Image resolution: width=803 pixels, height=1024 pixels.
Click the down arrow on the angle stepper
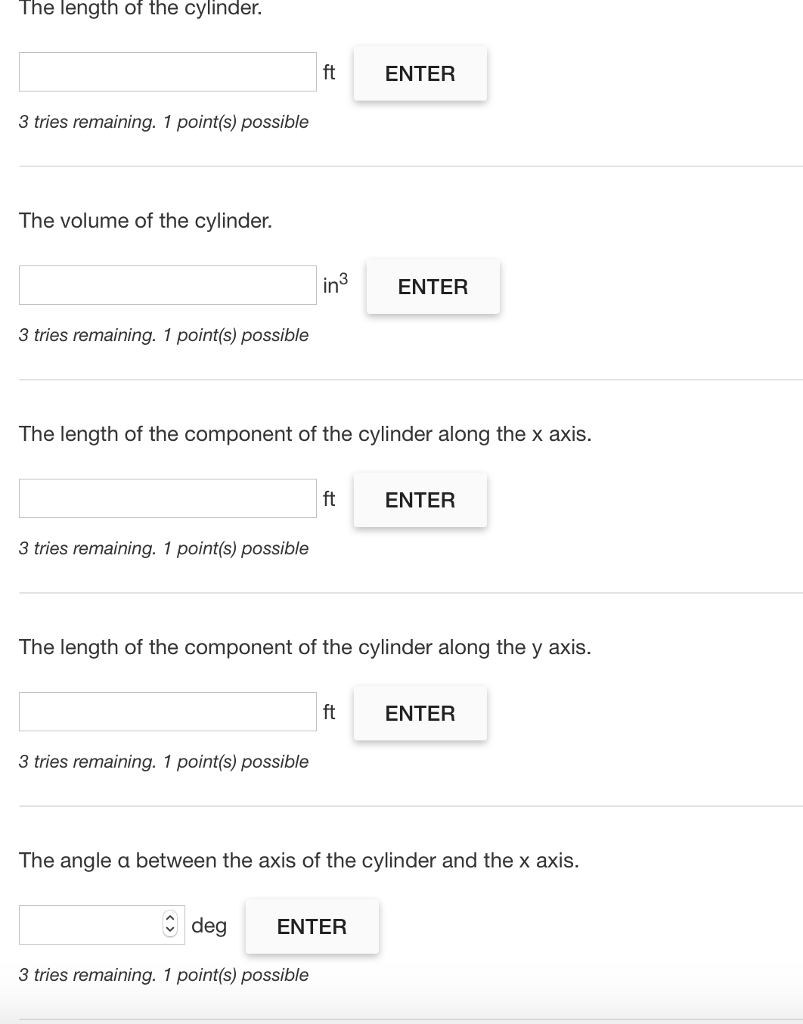click(x=168, y=930)
